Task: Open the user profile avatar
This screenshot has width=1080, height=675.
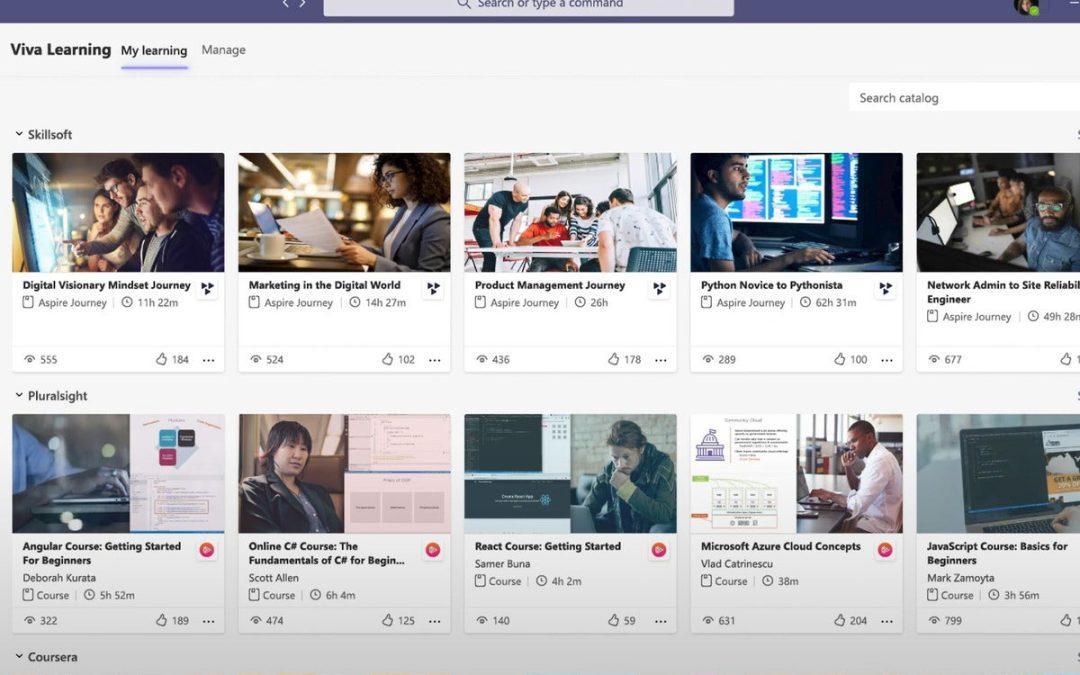Action: [1026, 6]
